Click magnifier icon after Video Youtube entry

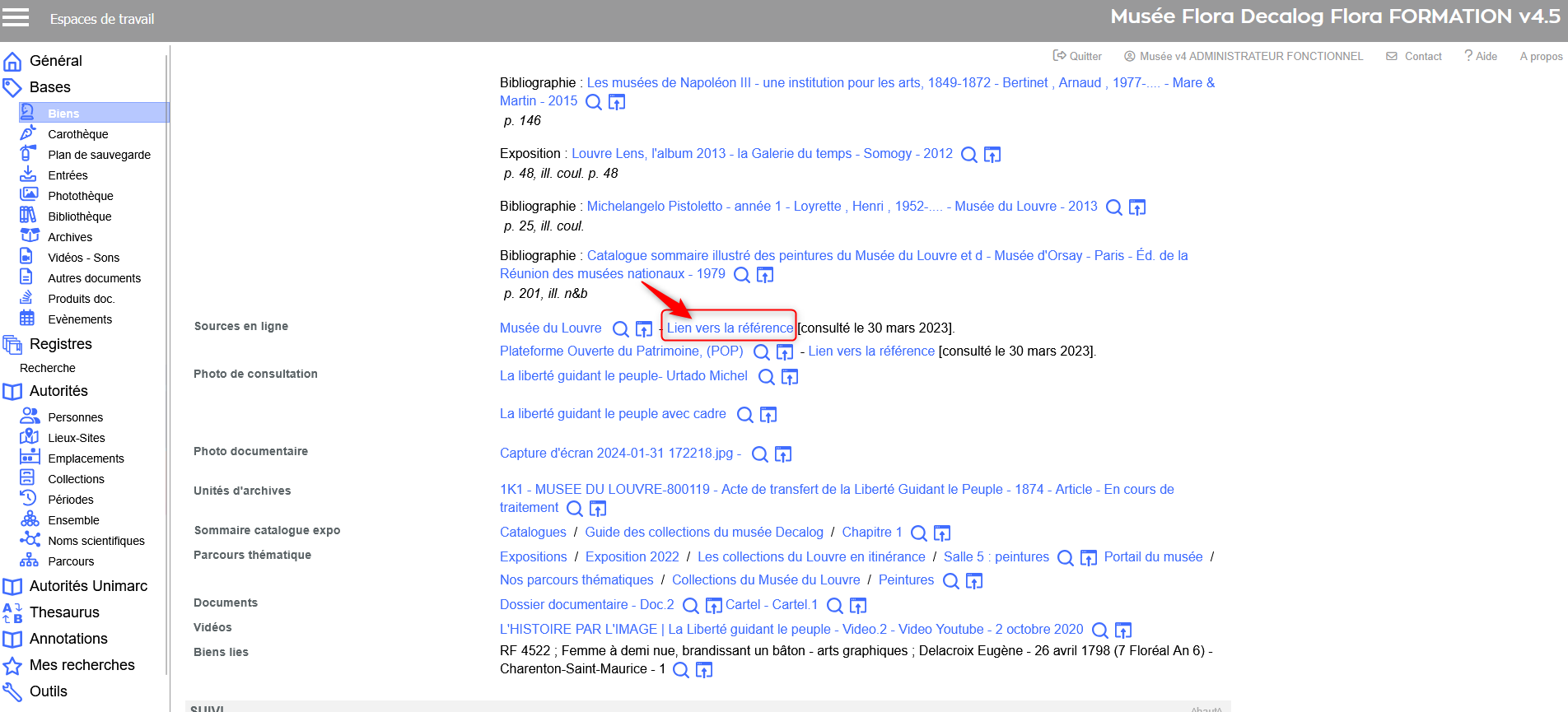tap(1099, 631)
